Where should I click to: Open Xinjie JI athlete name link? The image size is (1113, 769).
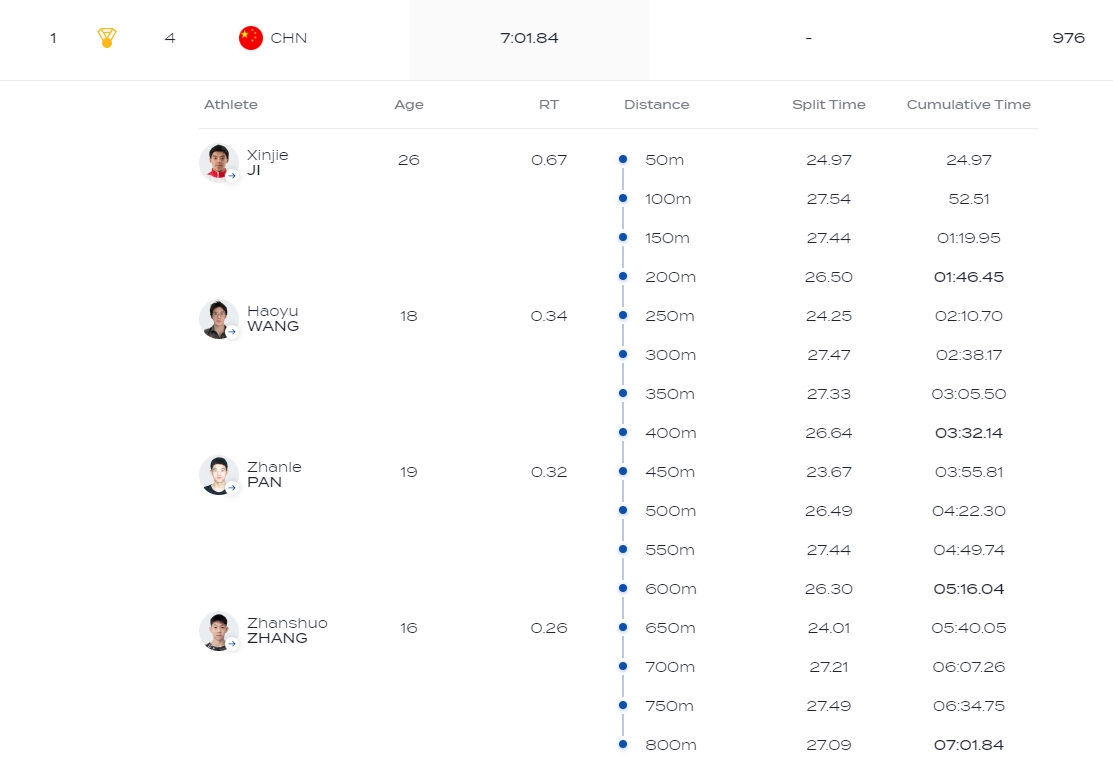pos(267,162)
